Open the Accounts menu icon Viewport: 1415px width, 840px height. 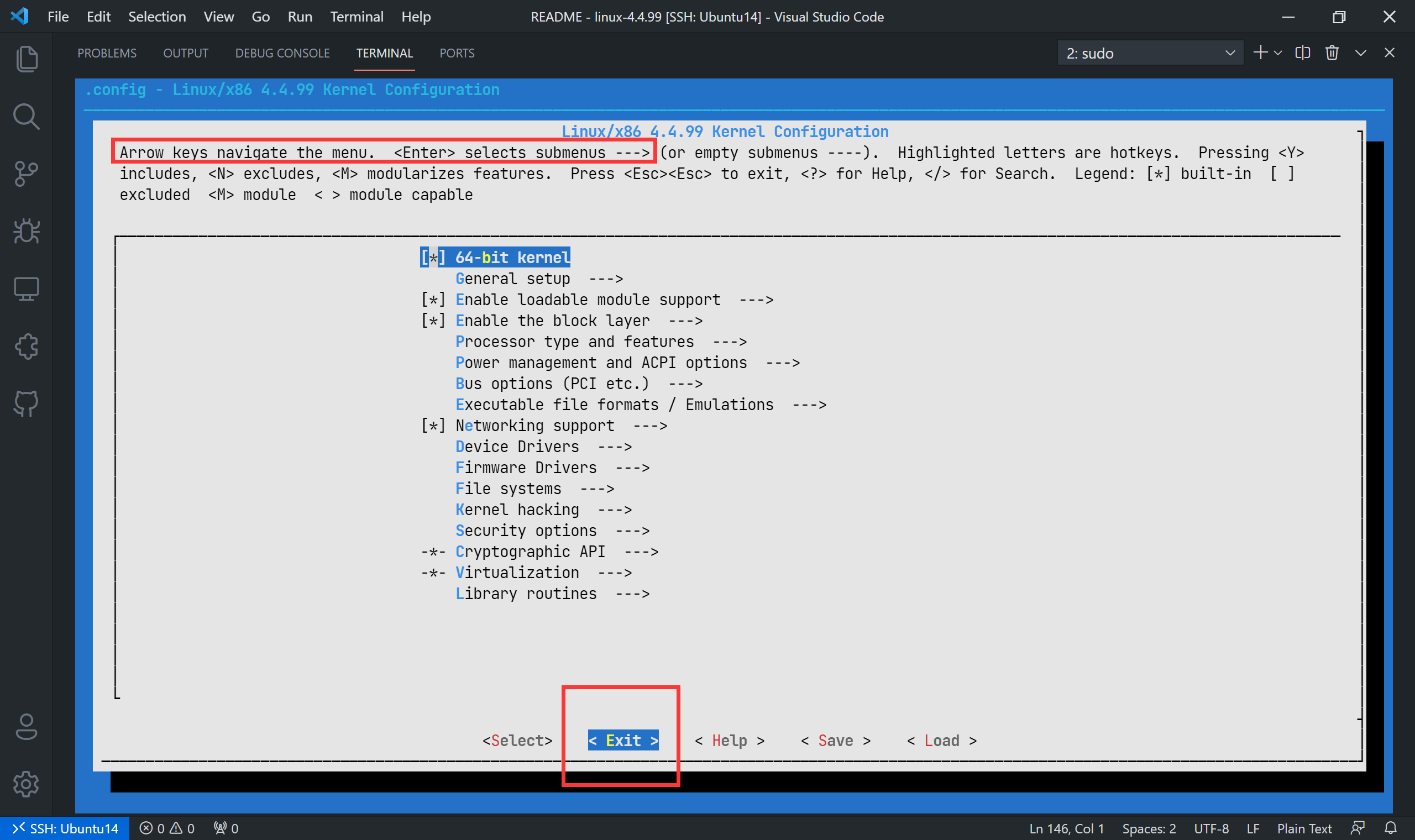pos(27,727)
